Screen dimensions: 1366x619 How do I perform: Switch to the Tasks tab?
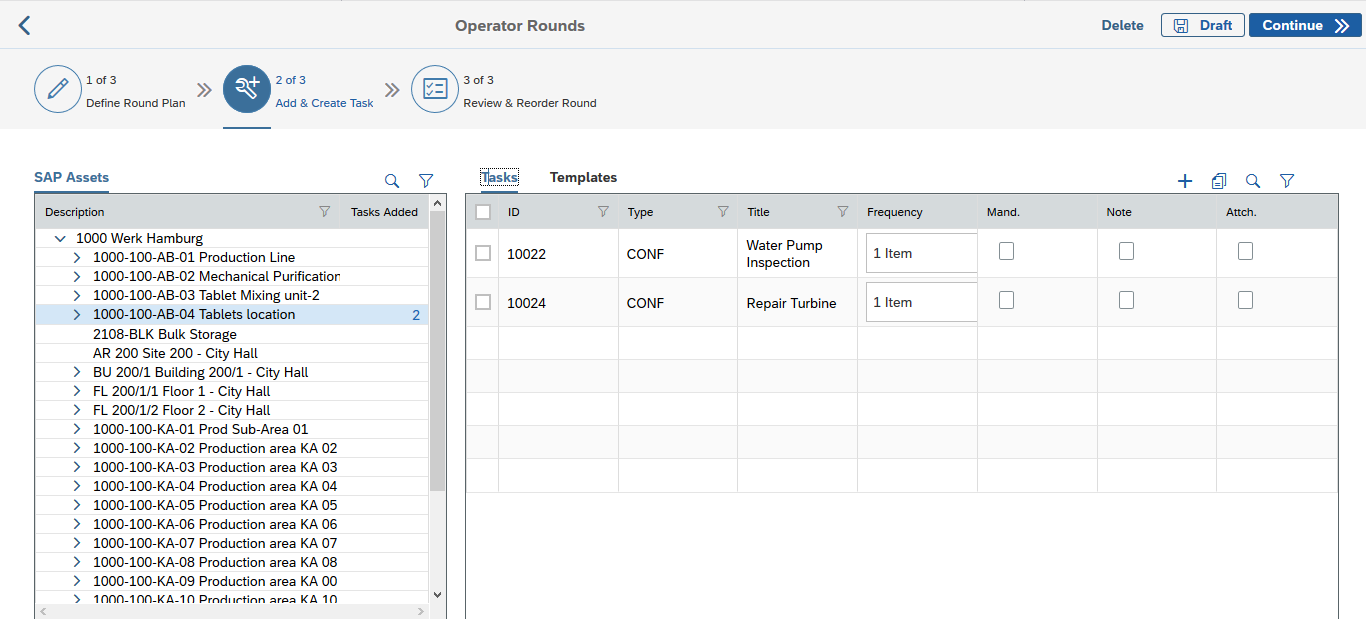[x=499, y=177]
